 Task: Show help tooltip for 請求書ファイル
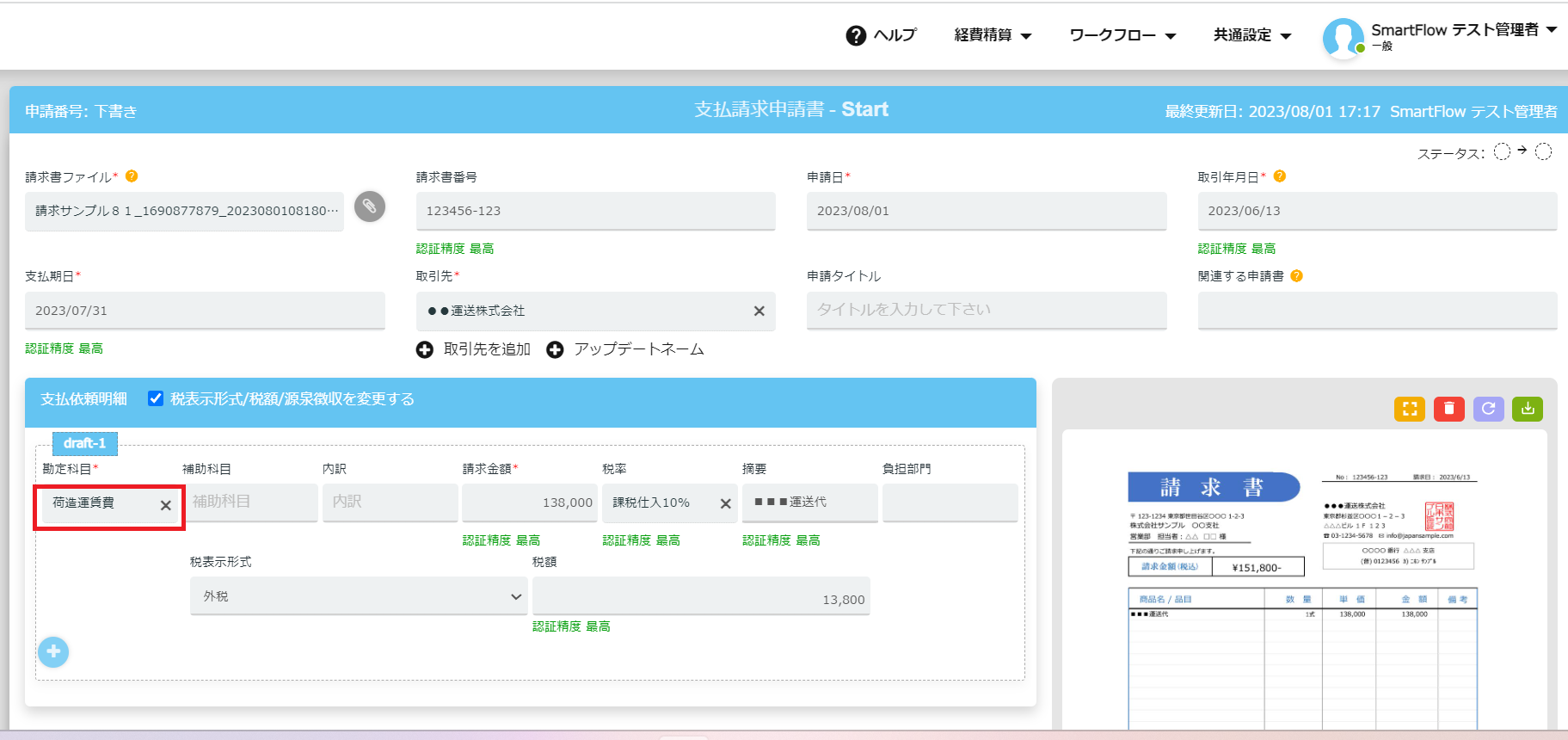click(x=132, y=176)
